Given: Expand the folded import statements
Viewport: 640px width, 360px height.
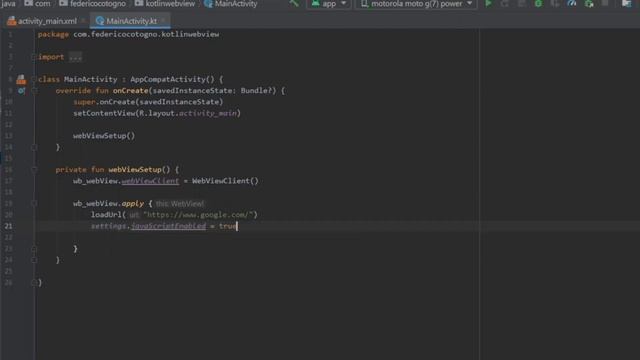Looking at the screenshot, I should point(34,57).
